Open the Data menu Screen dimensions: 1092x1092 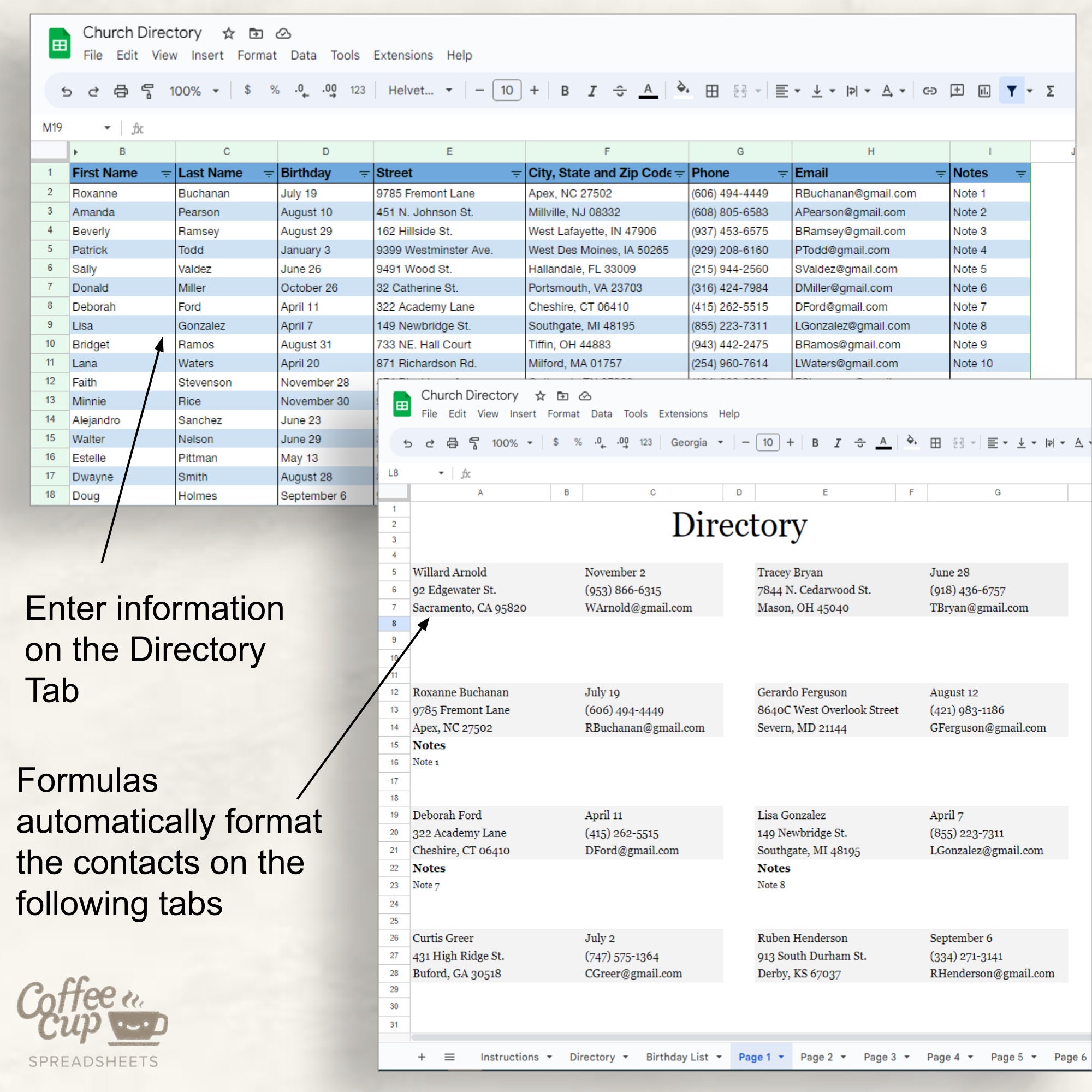point(304,55)
